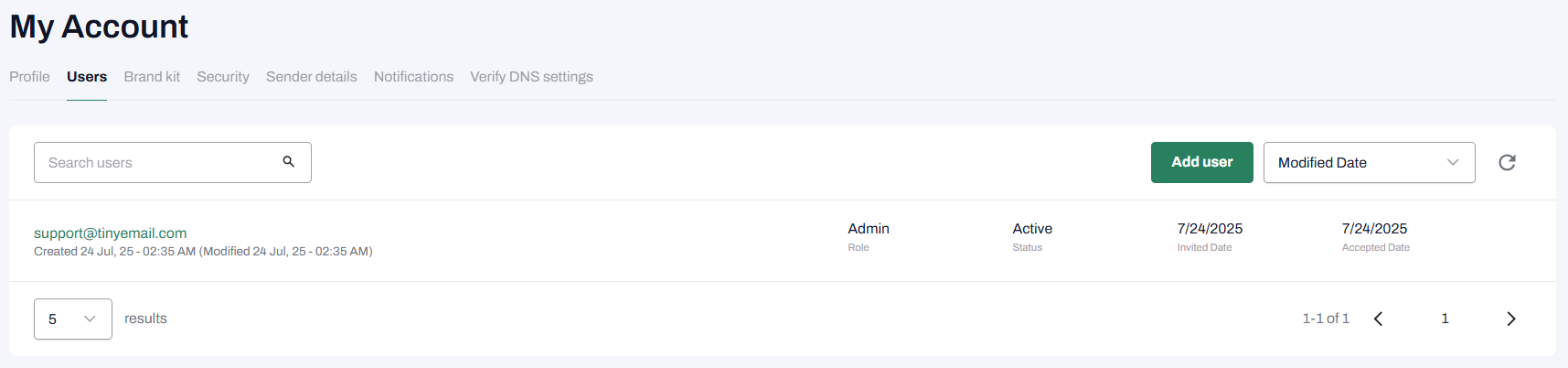Switch to Notifications tab
Image resolution: width=1568 pixels, height=368 pixels.
pyautogui.click(x=413, y=77)
